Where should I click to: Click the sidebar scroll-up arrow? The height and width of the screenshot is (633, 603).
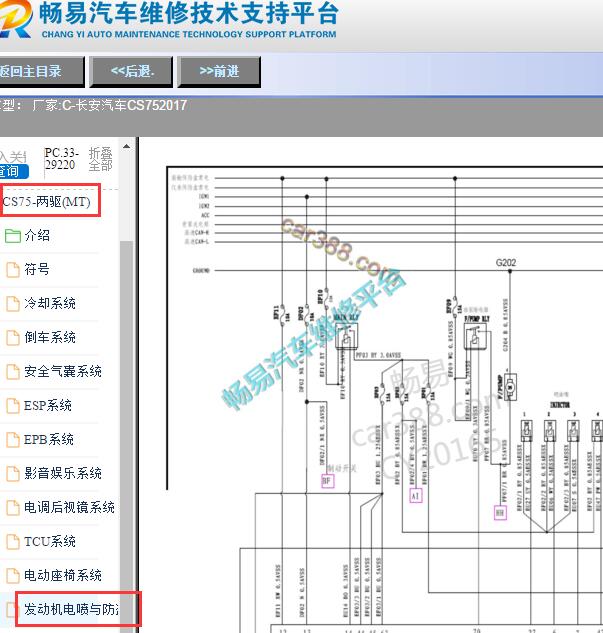126,147
